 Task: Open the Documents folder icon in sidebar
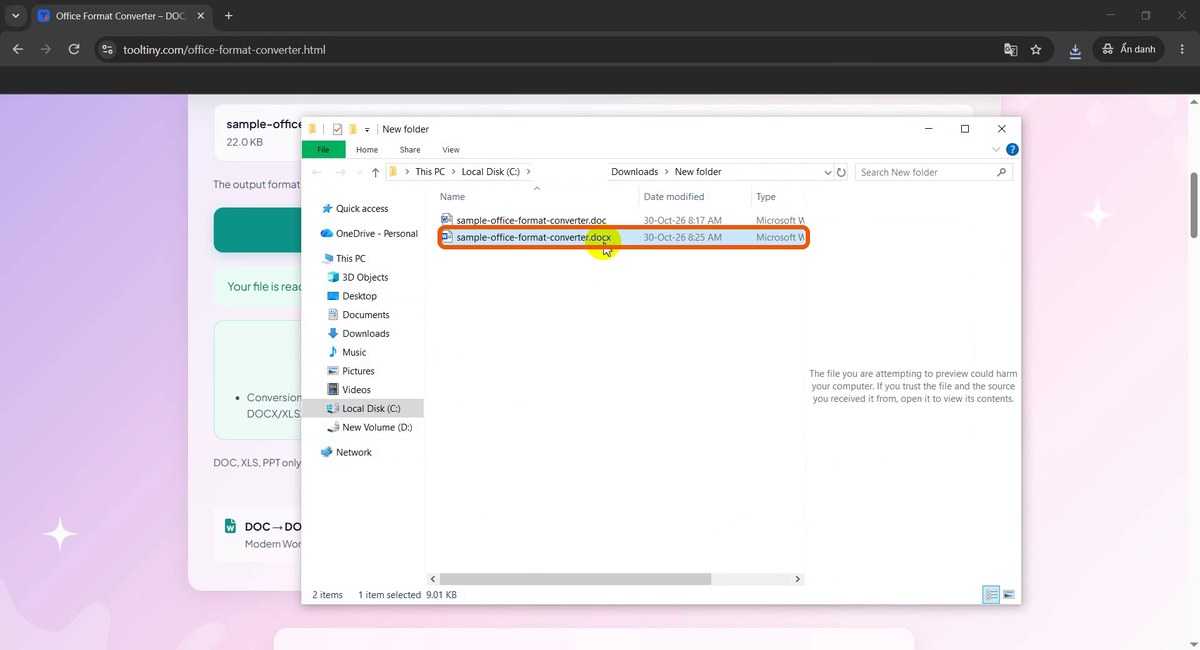tap(334, 315)
